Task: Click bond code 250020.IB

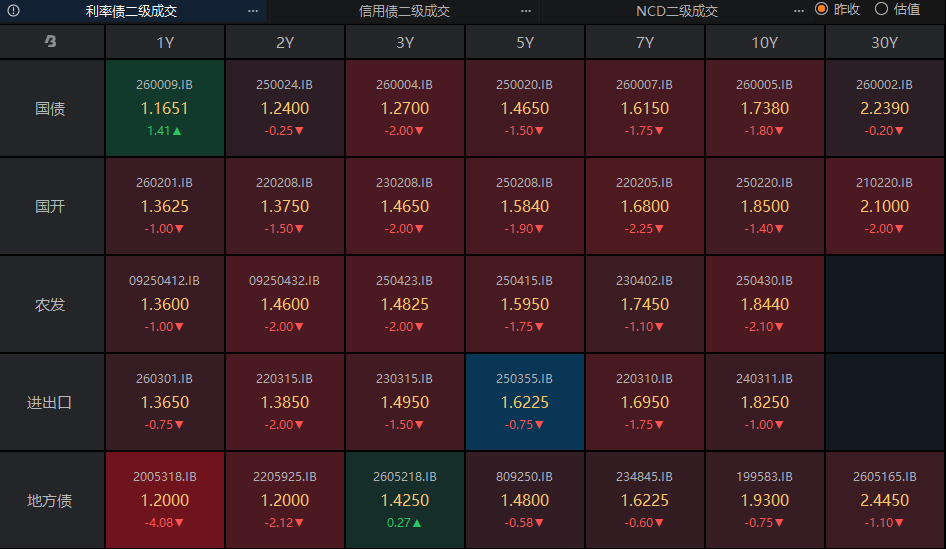Action: point(524,85)
